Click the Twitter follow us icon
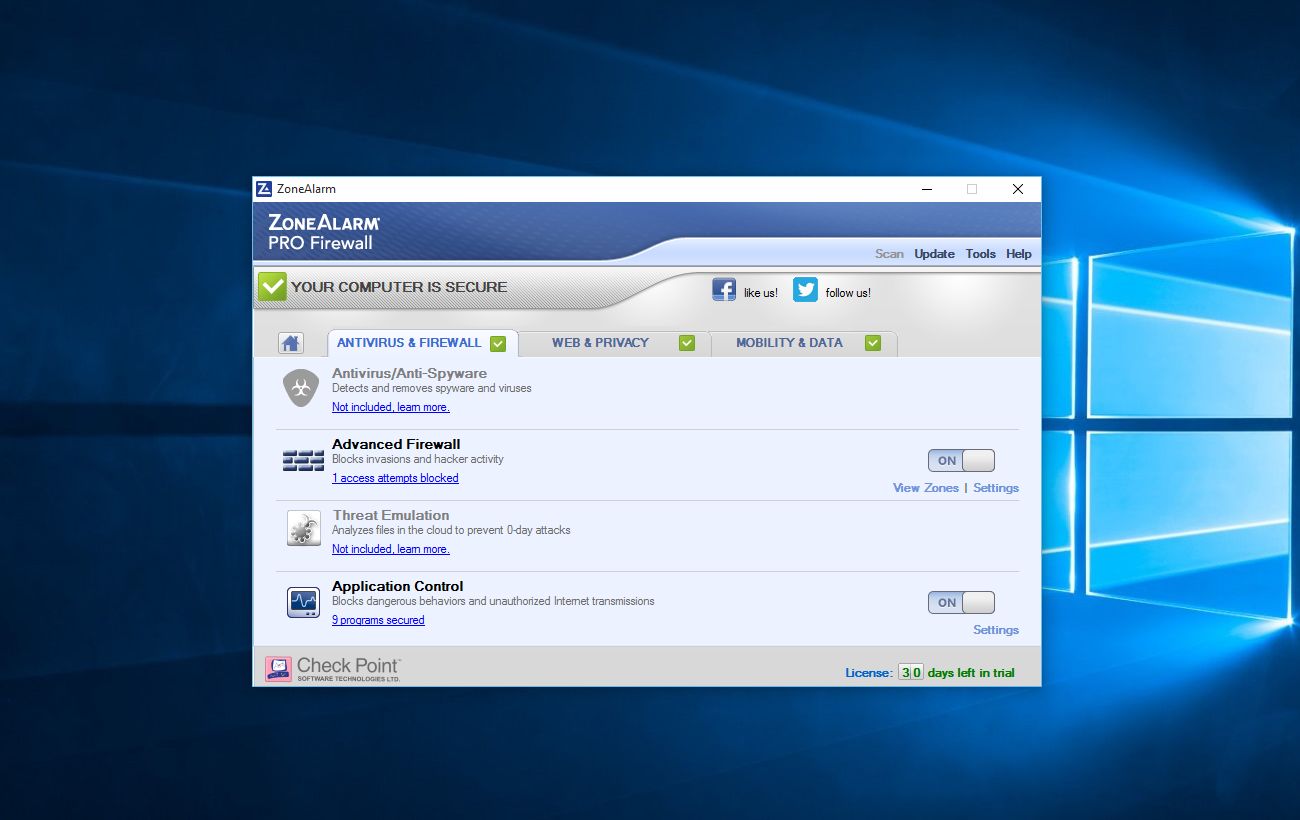This screenshot has width=1300, height=820. (x=805, y=290)
